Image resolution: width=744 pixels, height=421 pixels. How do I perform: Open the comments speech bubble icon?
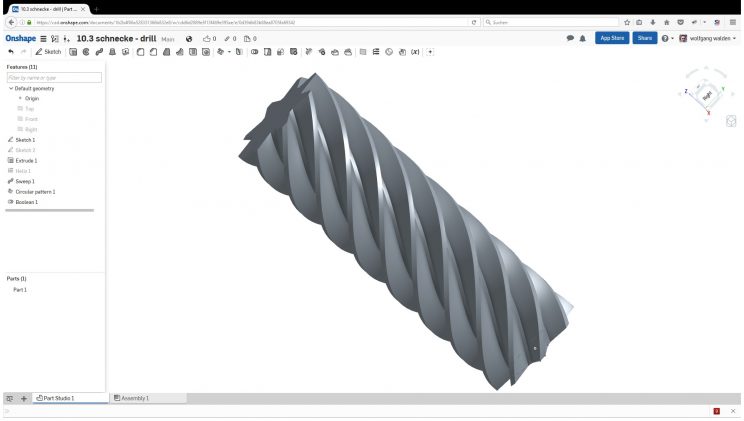[x=570, y=38]
